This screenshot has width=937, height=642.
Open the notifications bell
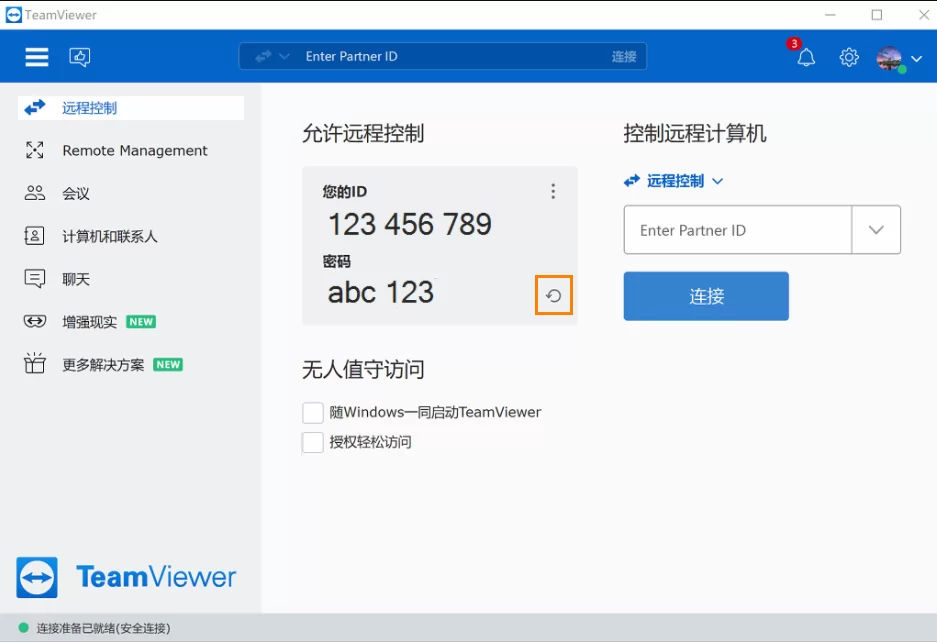(x=805, y=57)
